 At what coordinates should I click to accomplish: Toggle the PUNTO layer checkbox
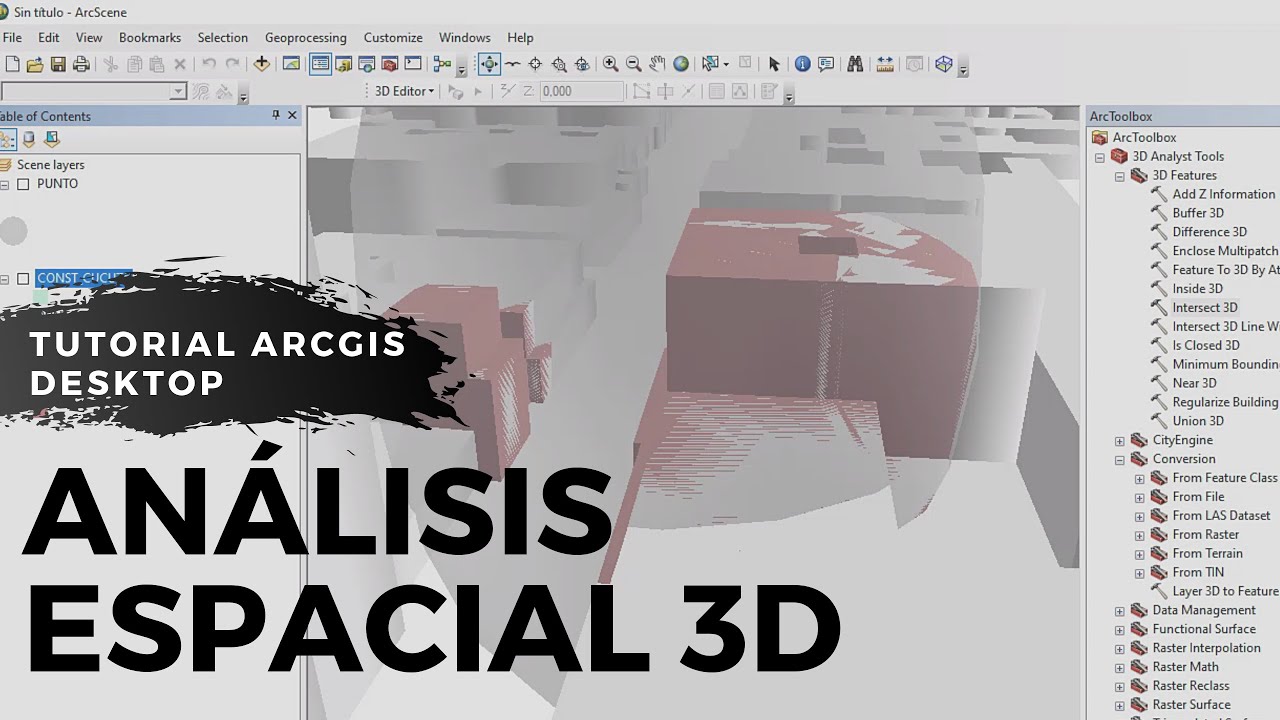23,184
